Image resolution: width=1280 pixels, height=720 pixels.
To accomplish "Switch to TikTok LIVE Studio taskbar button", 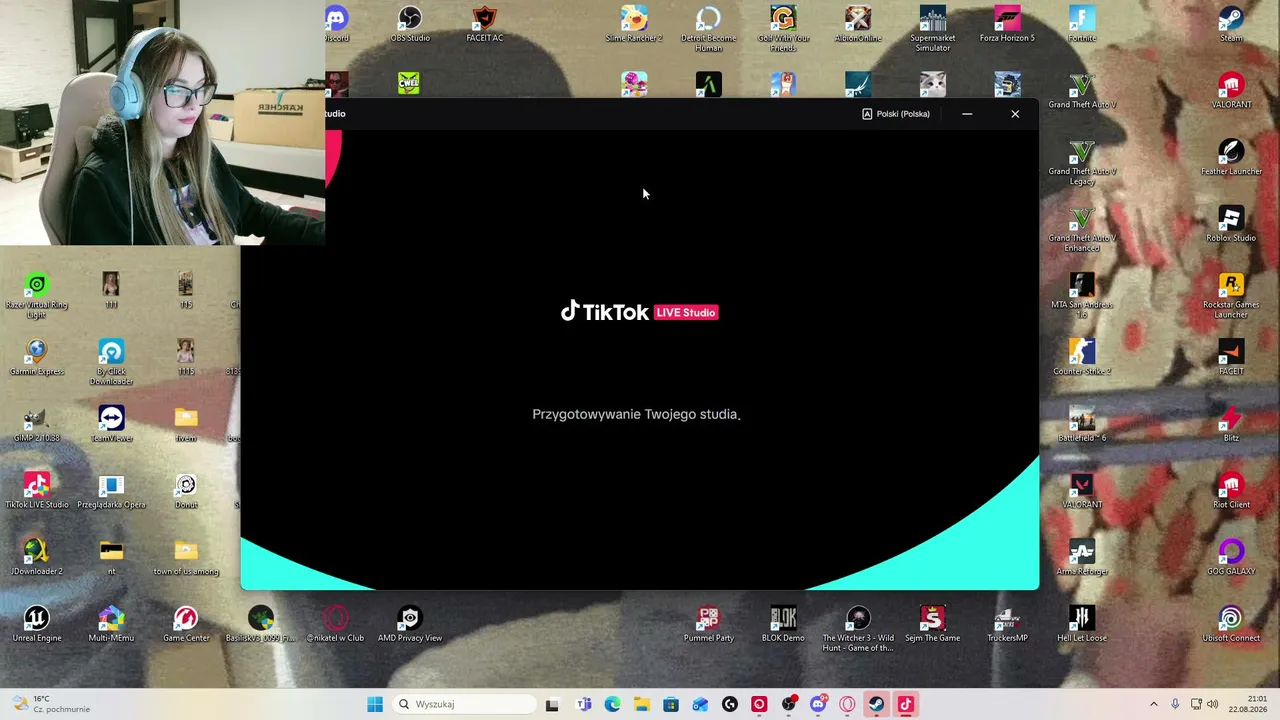I will (906, 704).
